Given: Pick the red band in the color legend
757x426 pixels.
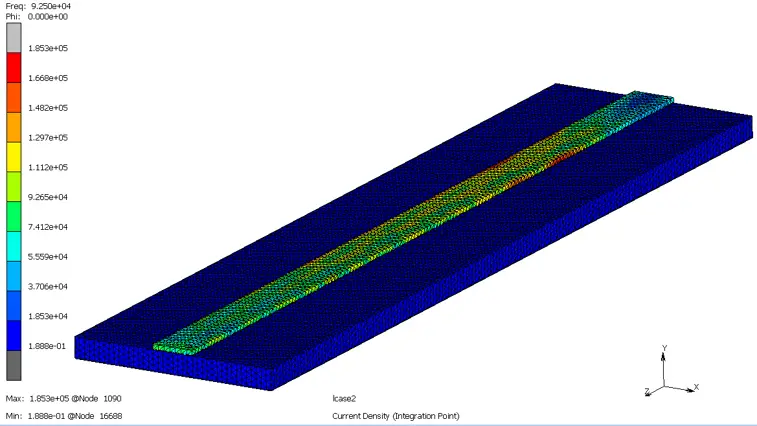Looking at the screenshot, I should click(x=13, y=66).
